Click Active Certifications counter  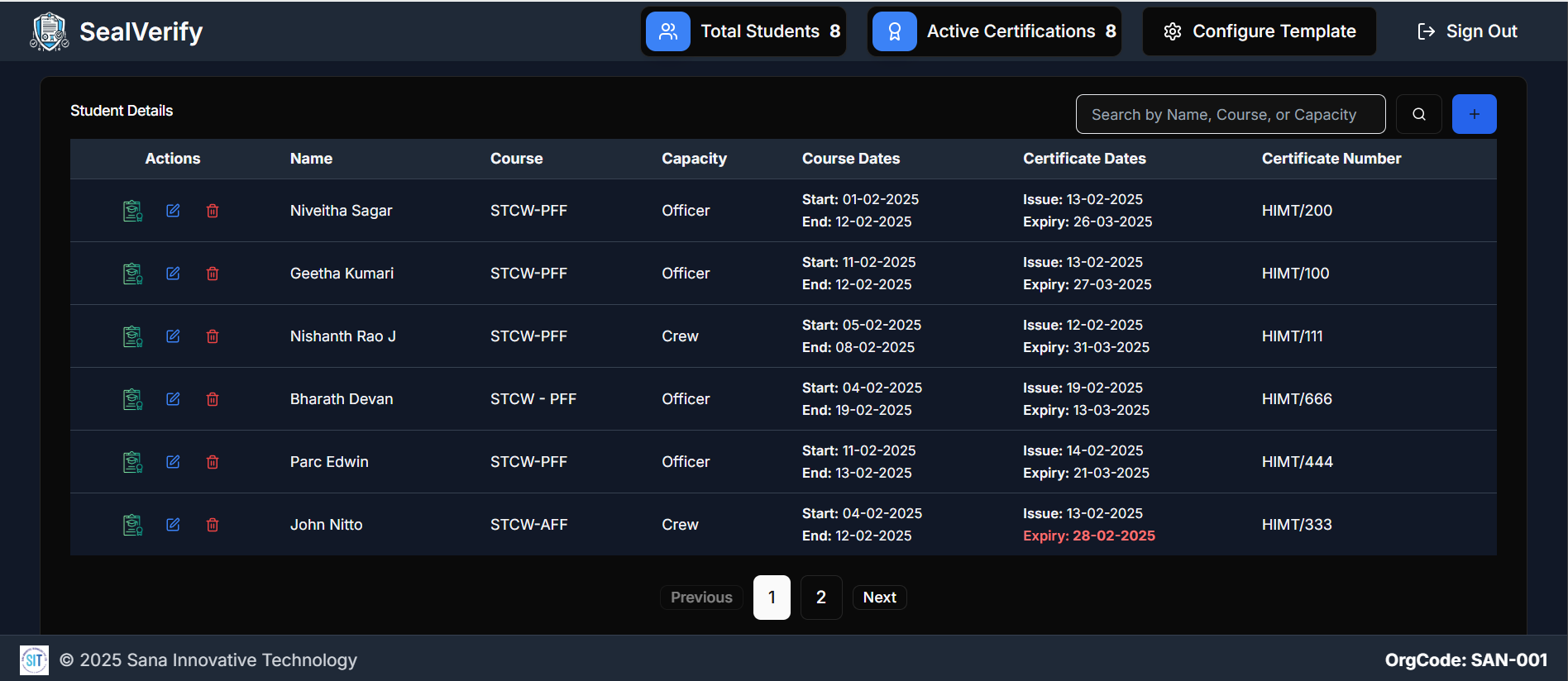click(x=993, y=31)
